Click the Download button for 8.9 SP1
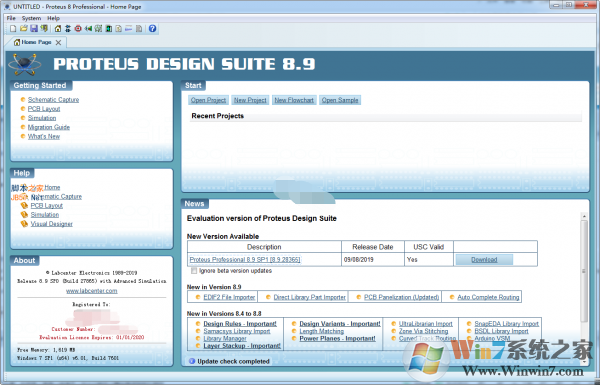This screenshot has width=600, height=385. (x=484, y=260)
